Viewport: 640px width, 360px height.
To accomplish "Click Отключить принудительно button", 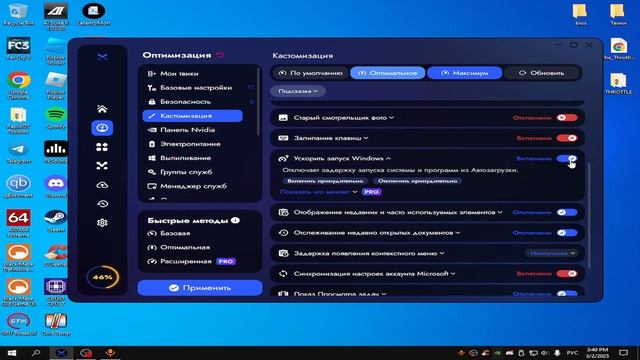I will (x=417, y=181).
